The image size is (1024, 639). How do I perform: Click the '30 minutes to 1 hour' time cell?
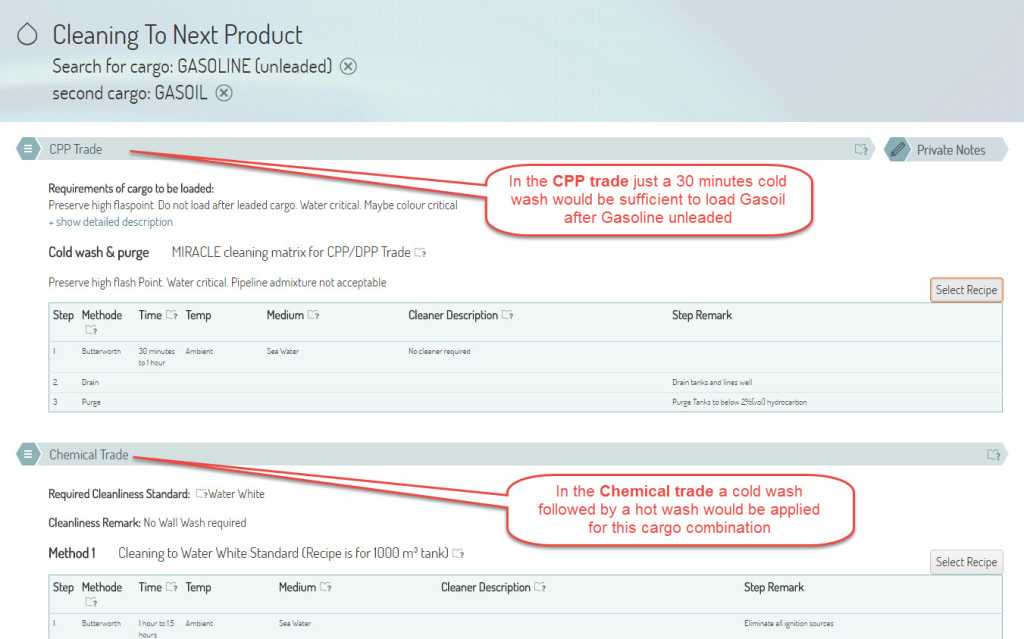tap(156, 357)
